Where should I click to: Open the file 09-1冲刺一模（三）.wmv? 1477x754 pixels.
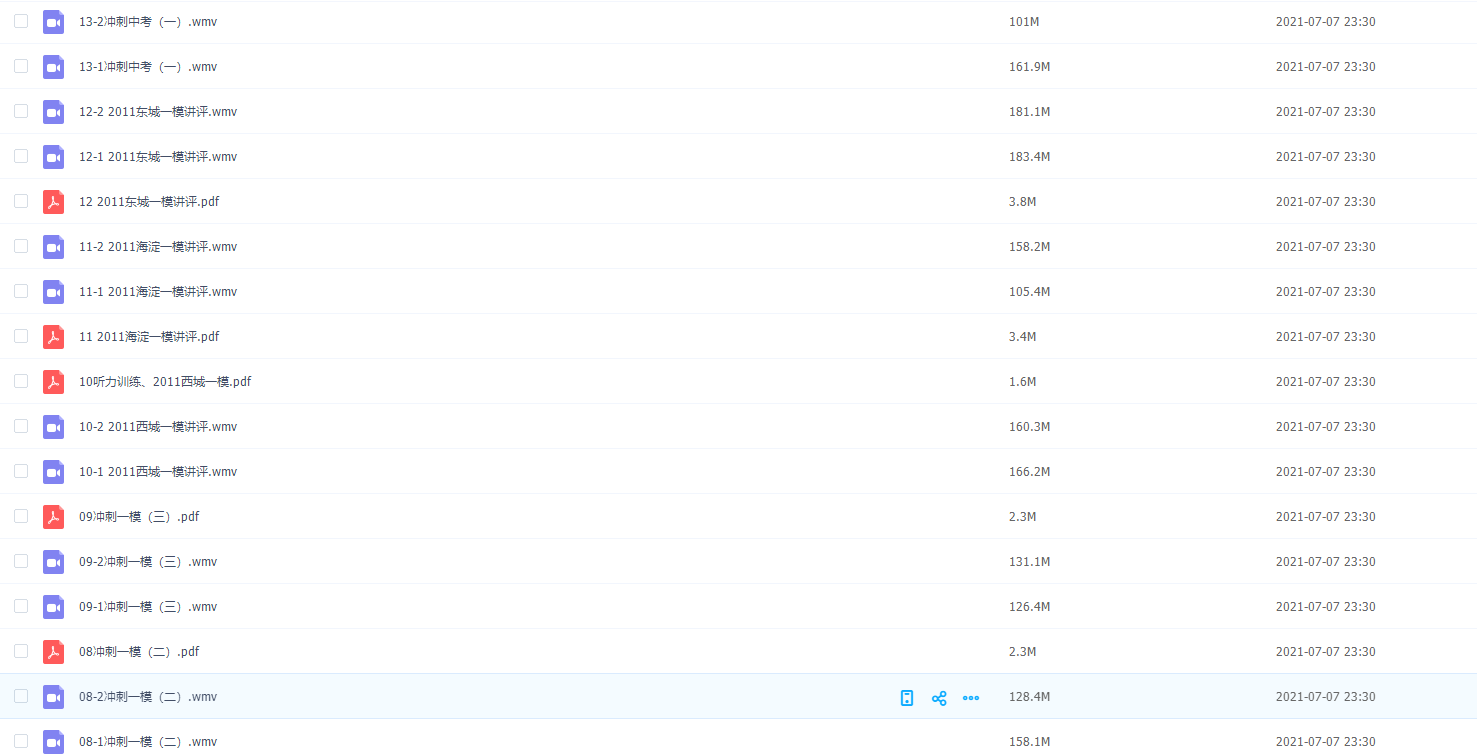coord(148,607)
